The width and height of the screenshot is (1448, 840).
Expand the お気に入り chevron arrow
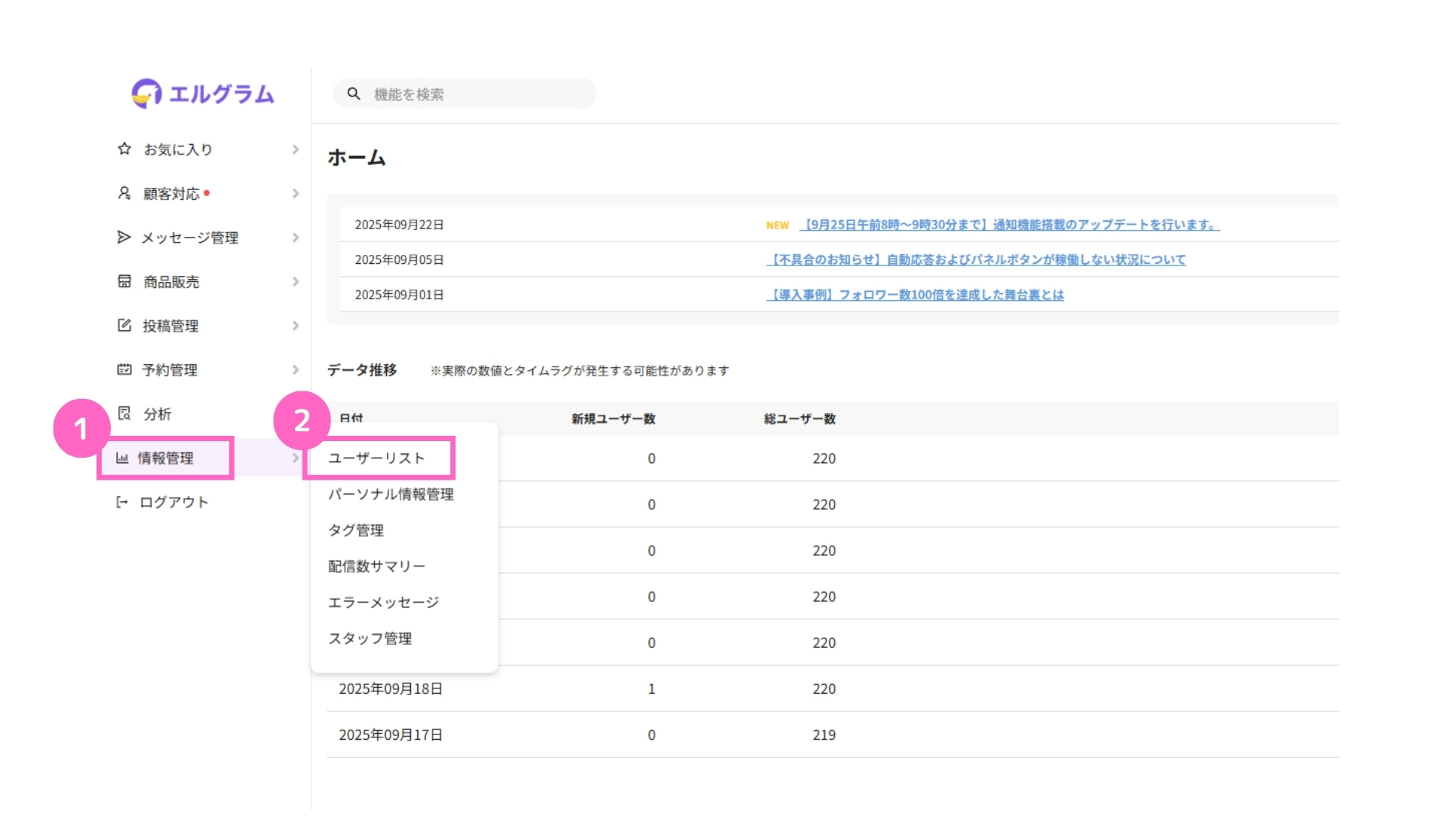click(296, 149)
